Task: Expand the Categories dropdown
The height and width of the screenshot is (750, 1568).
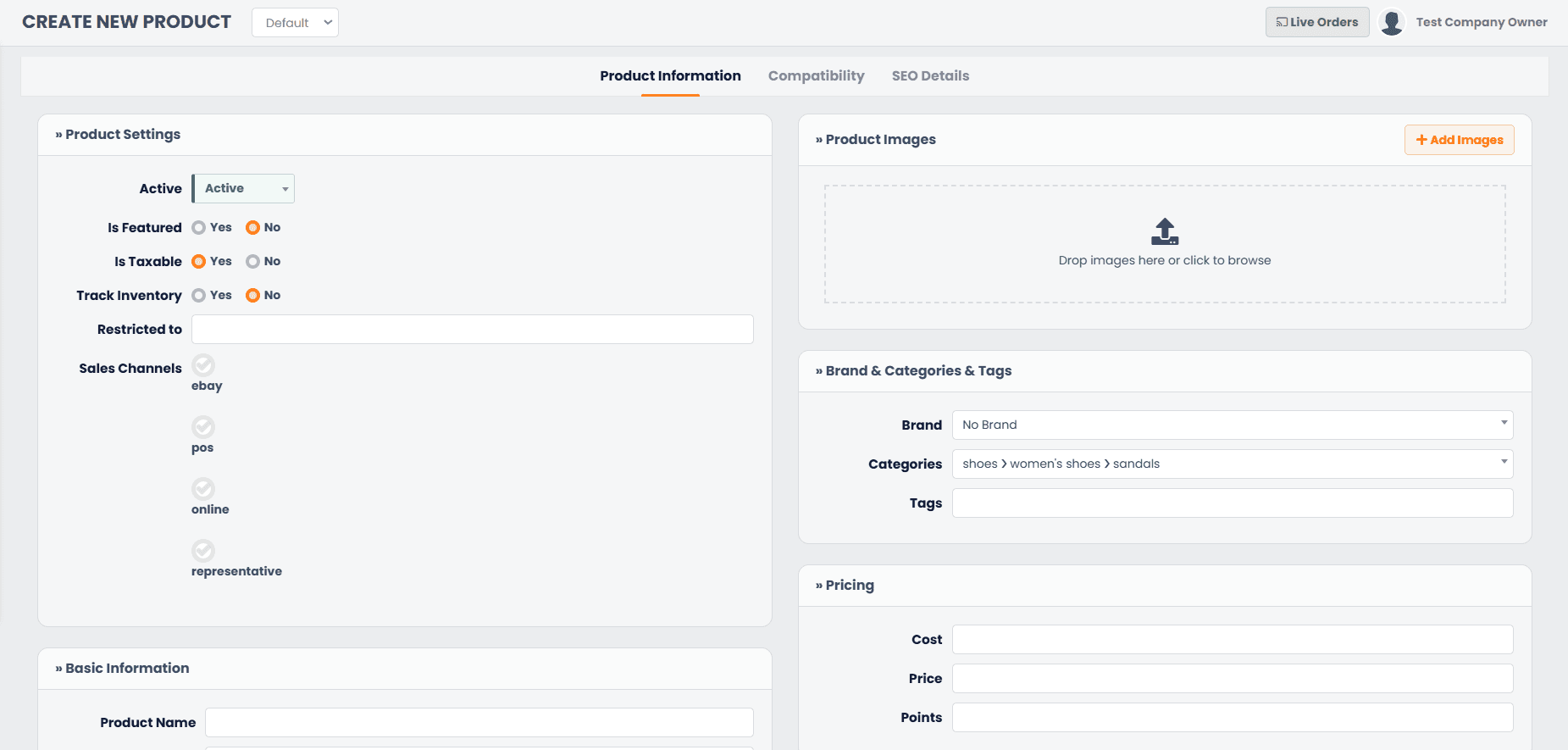Action: pyautogui.click(x=1232, y=464)
